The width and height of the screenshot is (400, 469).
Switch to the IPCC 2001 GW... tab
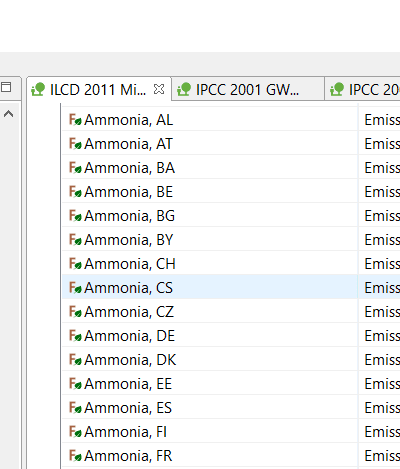tap(248, 89)
